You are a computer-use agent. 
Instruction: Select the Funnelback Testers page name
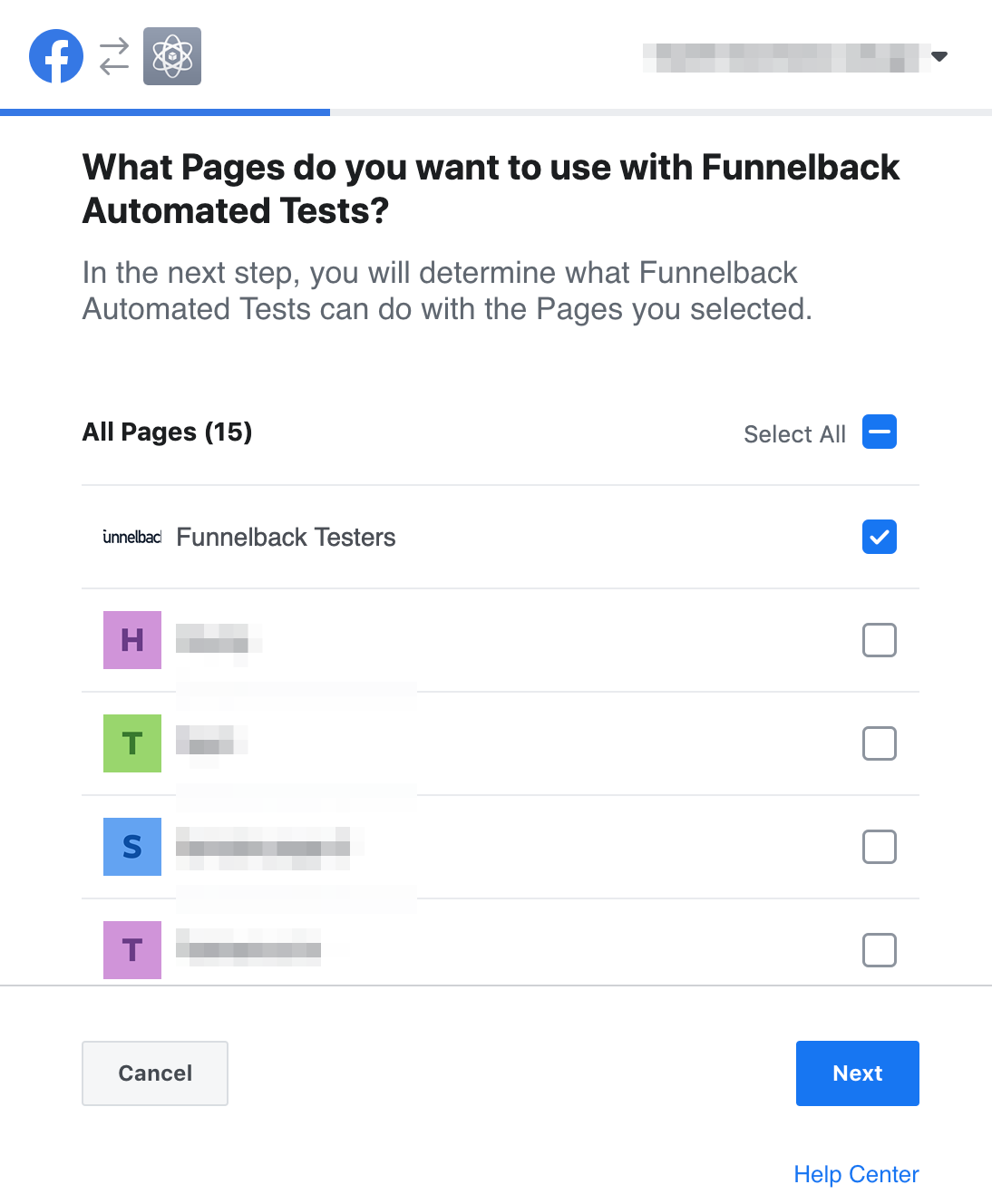[285, 537]
